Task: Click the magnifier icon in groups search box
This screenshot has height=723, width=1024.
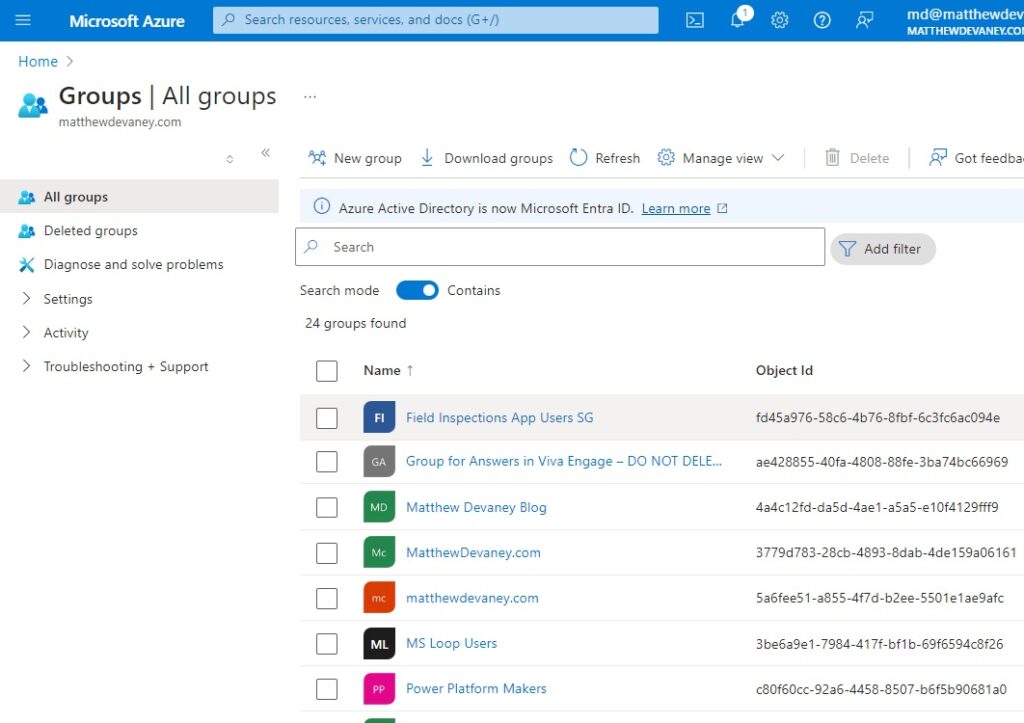Action: pyautogui.click(x=312, y=246)
